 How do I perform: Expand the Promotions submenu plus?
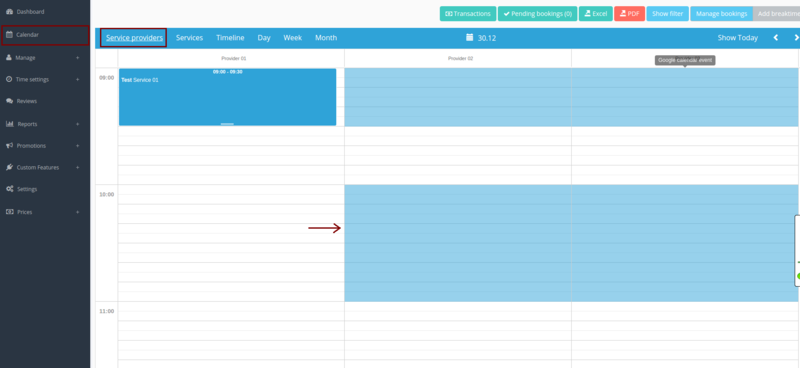78,145
